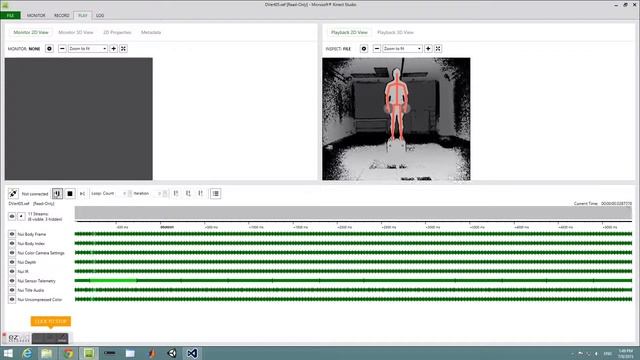
Task: Open Google Chrome from taskbar
Action: (x=68, y=353)
